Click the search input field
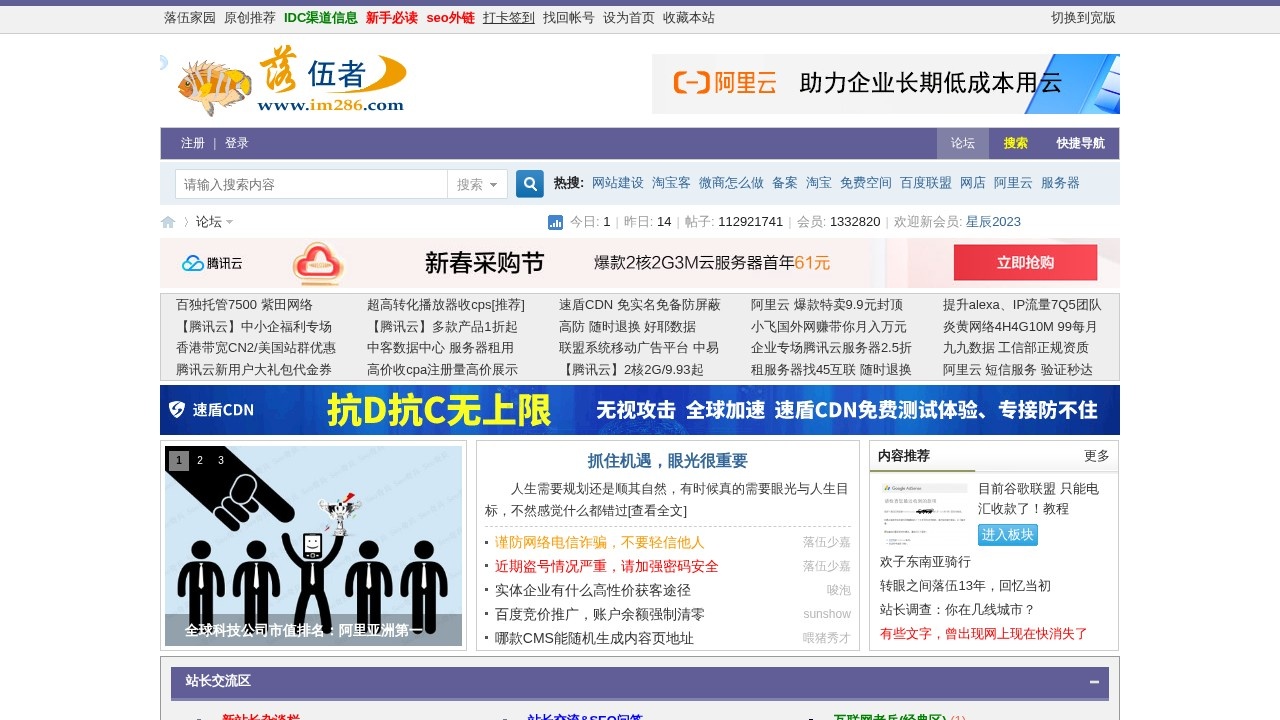This screenshot has width=1280, height=720. coord(310,184)
